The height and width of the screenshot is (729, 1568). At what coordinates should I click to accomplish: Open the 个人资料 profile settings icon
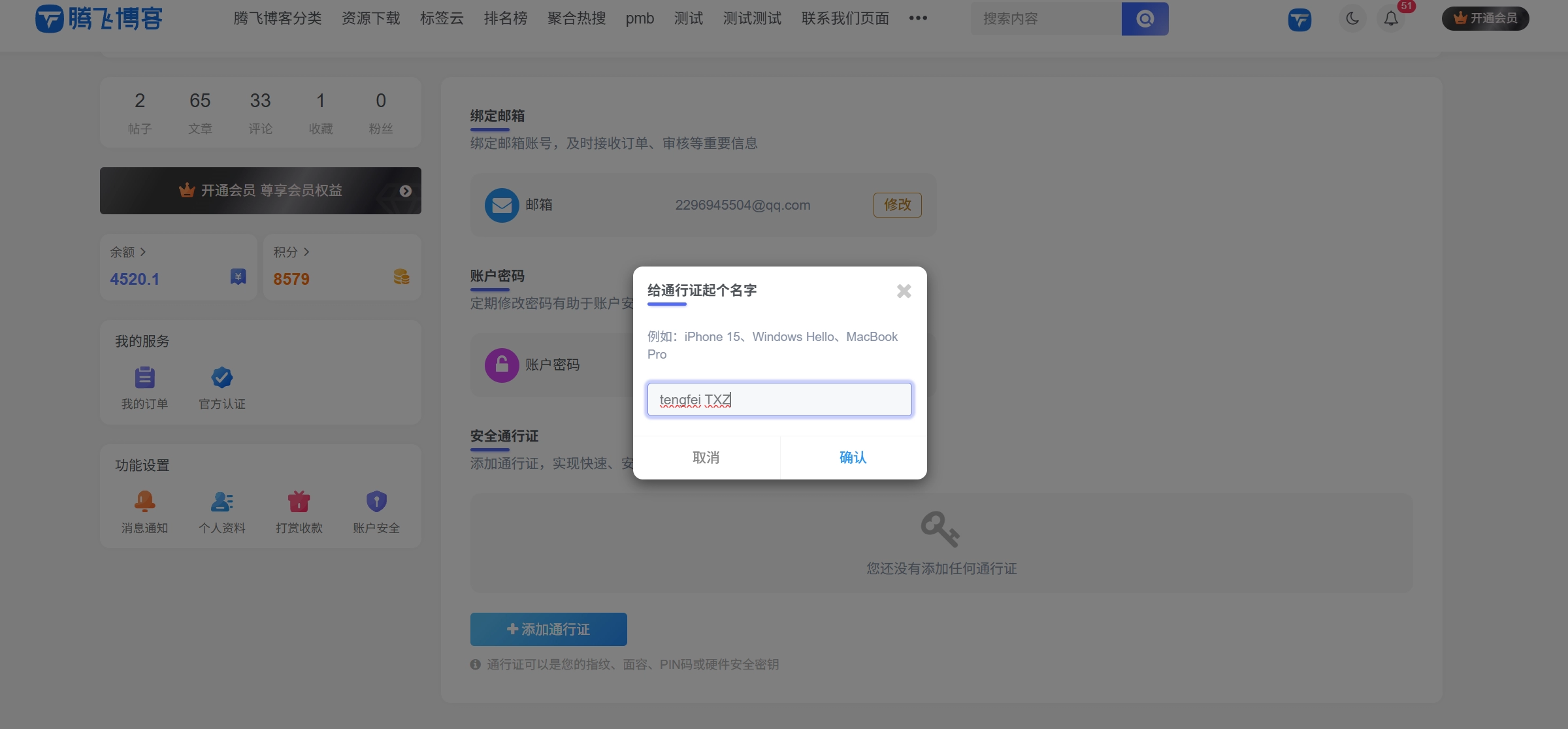pos(221,501)
